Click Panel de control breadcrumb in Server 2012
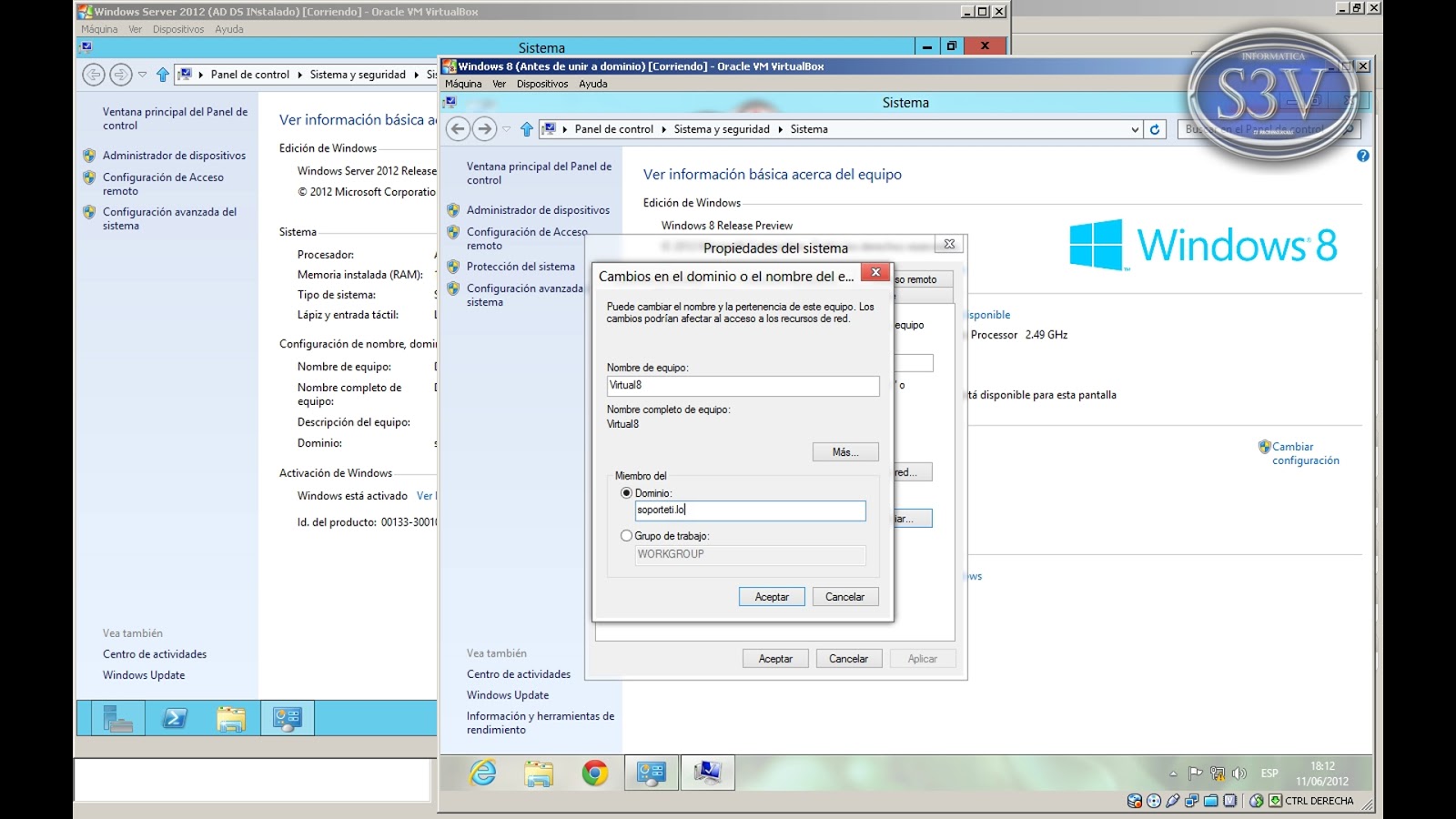The image size is (1456, 819). tap(250, 75)
